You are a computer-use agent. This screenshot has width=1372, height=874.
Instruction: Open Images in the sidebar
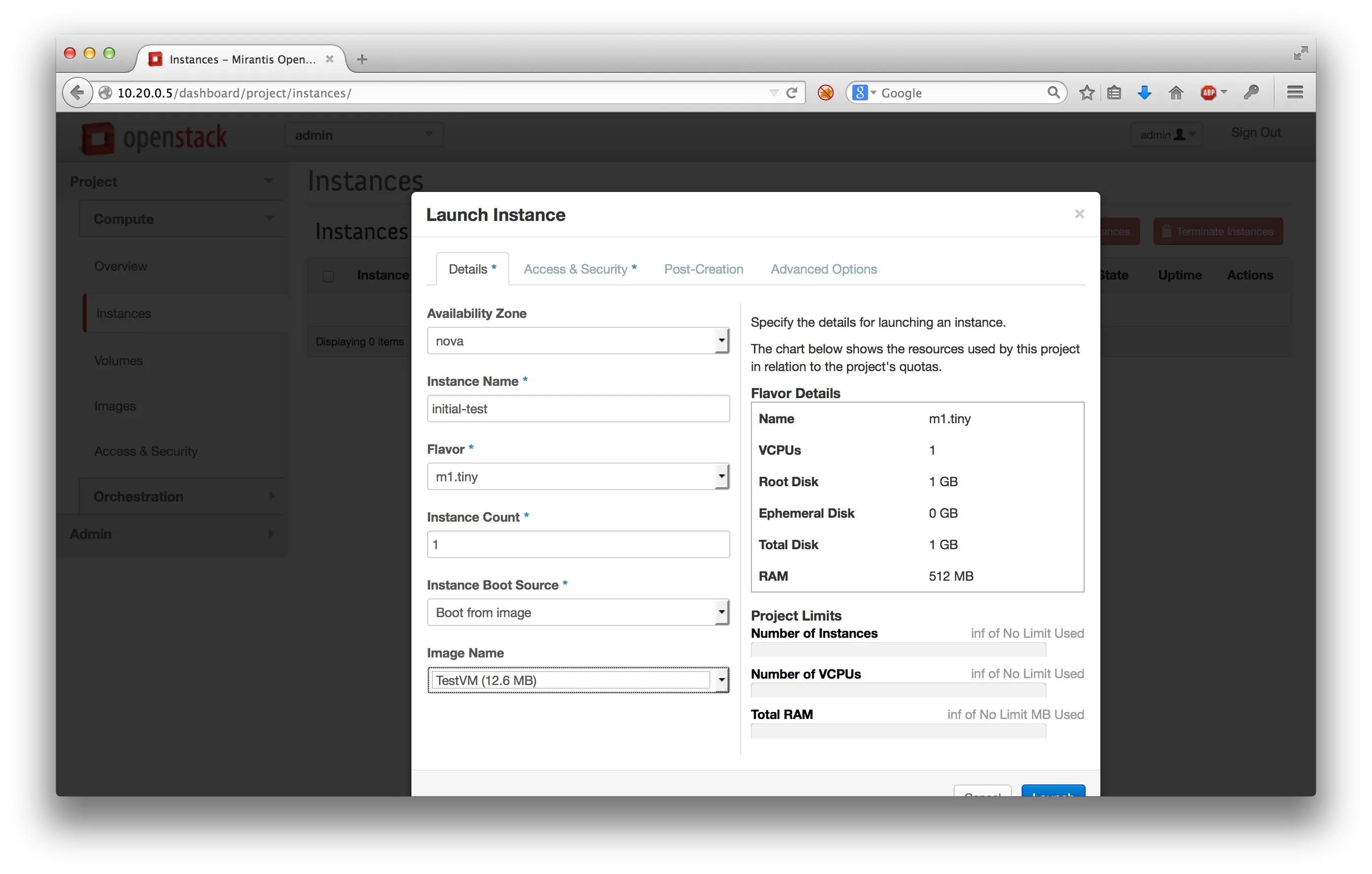pyautogui.click(x=115, y=406)
